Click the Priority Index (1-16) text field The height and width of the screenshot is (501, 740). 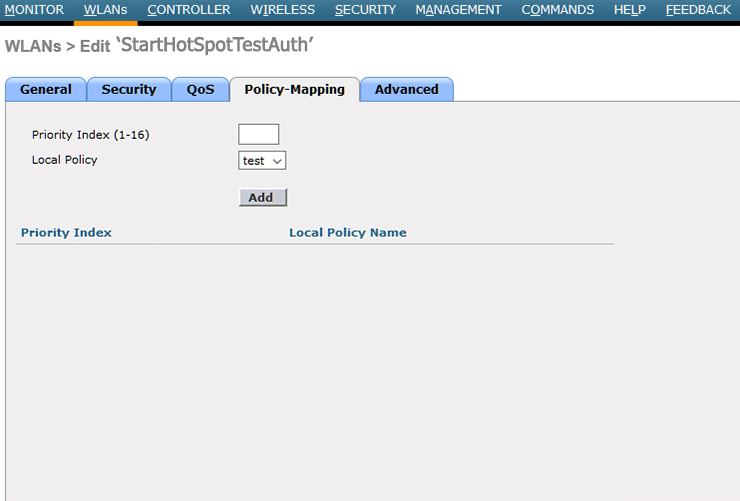[x=258, y=135]
